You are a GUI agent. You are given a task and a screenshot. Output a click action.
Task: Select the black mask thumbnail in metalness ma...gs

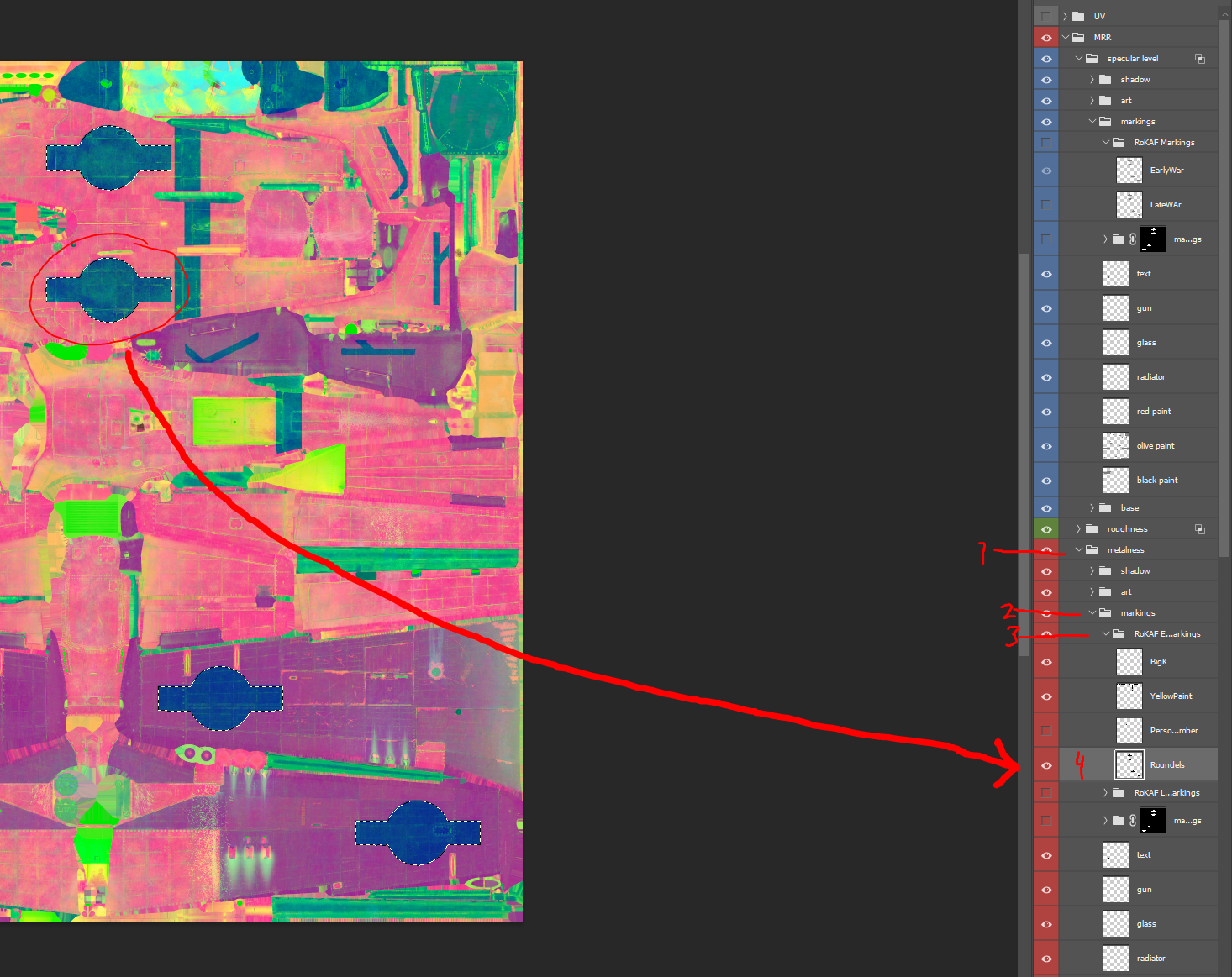click(1153, 821)
